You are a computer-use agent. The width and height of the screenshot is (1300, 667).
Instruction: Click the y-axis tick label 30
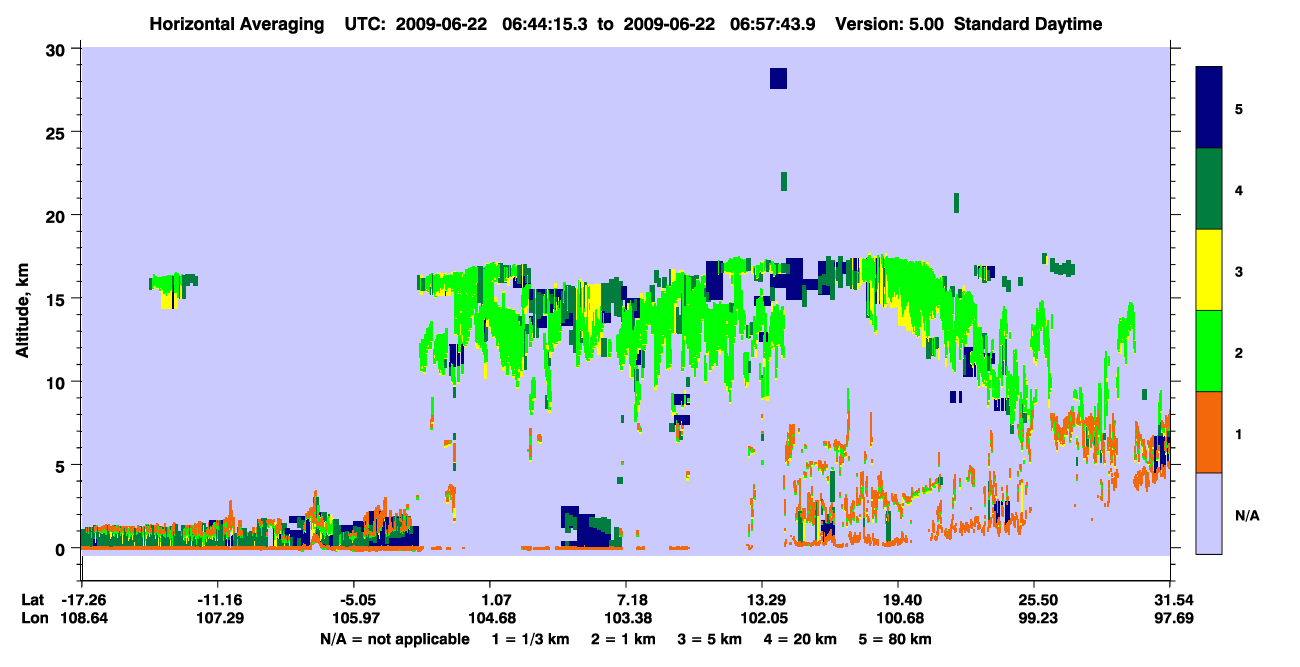[x=57, y=49]
